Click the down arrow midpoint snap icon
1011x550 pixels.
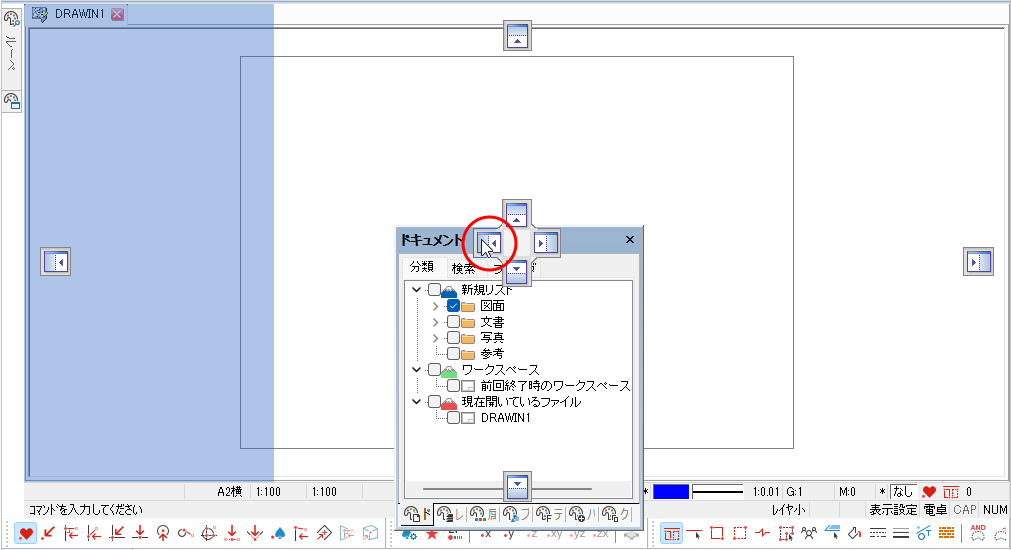231,534
